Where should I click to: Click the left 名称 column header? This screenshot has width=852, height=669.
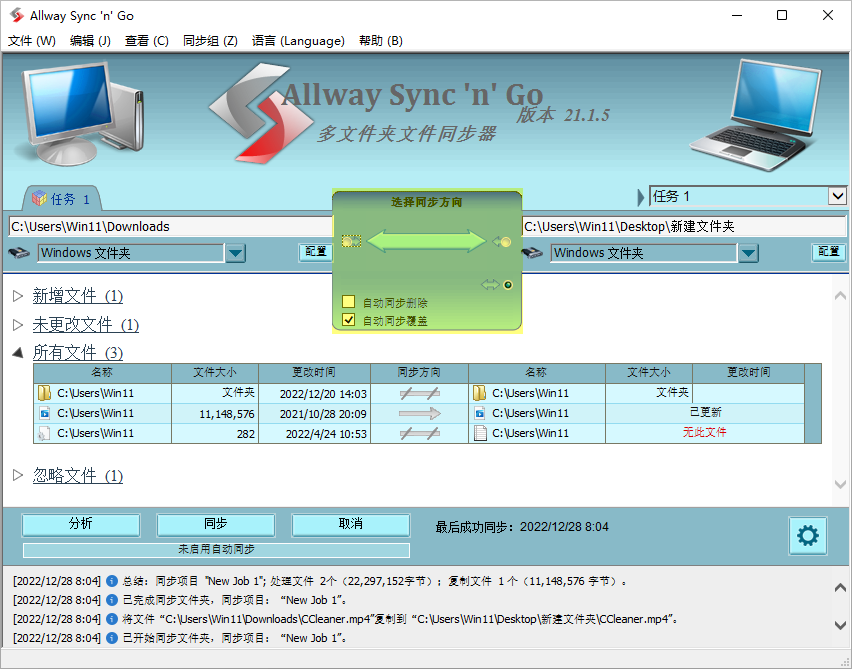(102, 373)
